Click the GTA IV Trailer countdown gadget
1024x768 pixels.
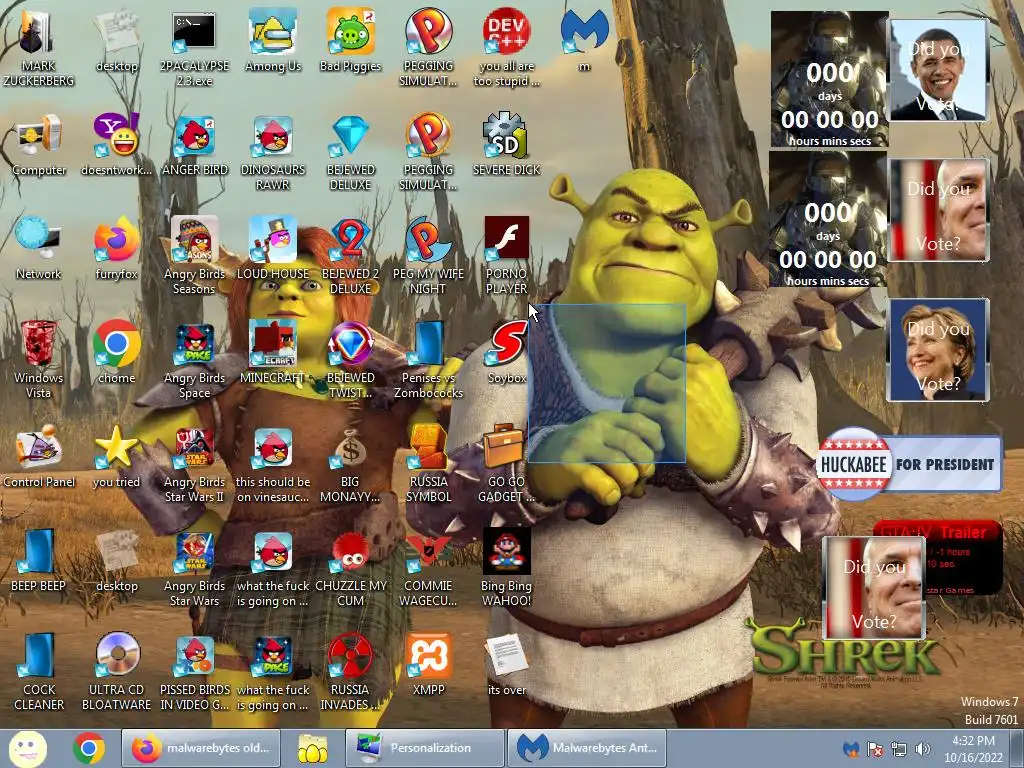tap(965, 556)
